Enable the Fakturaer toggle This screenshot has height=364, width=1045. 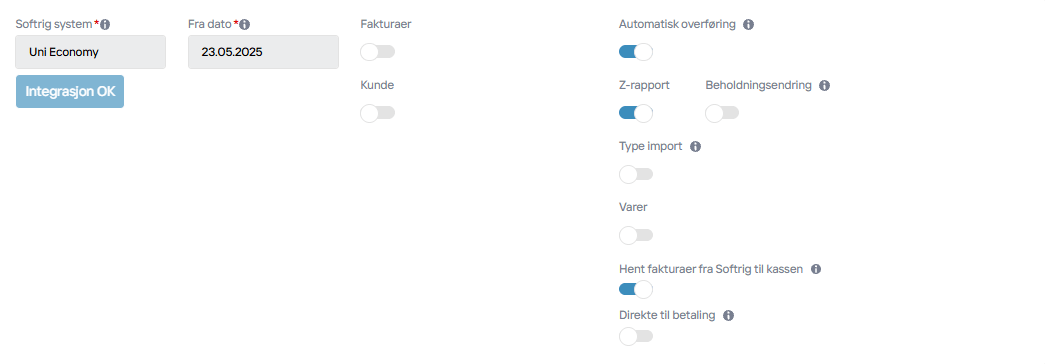click(x=377, y=52)
